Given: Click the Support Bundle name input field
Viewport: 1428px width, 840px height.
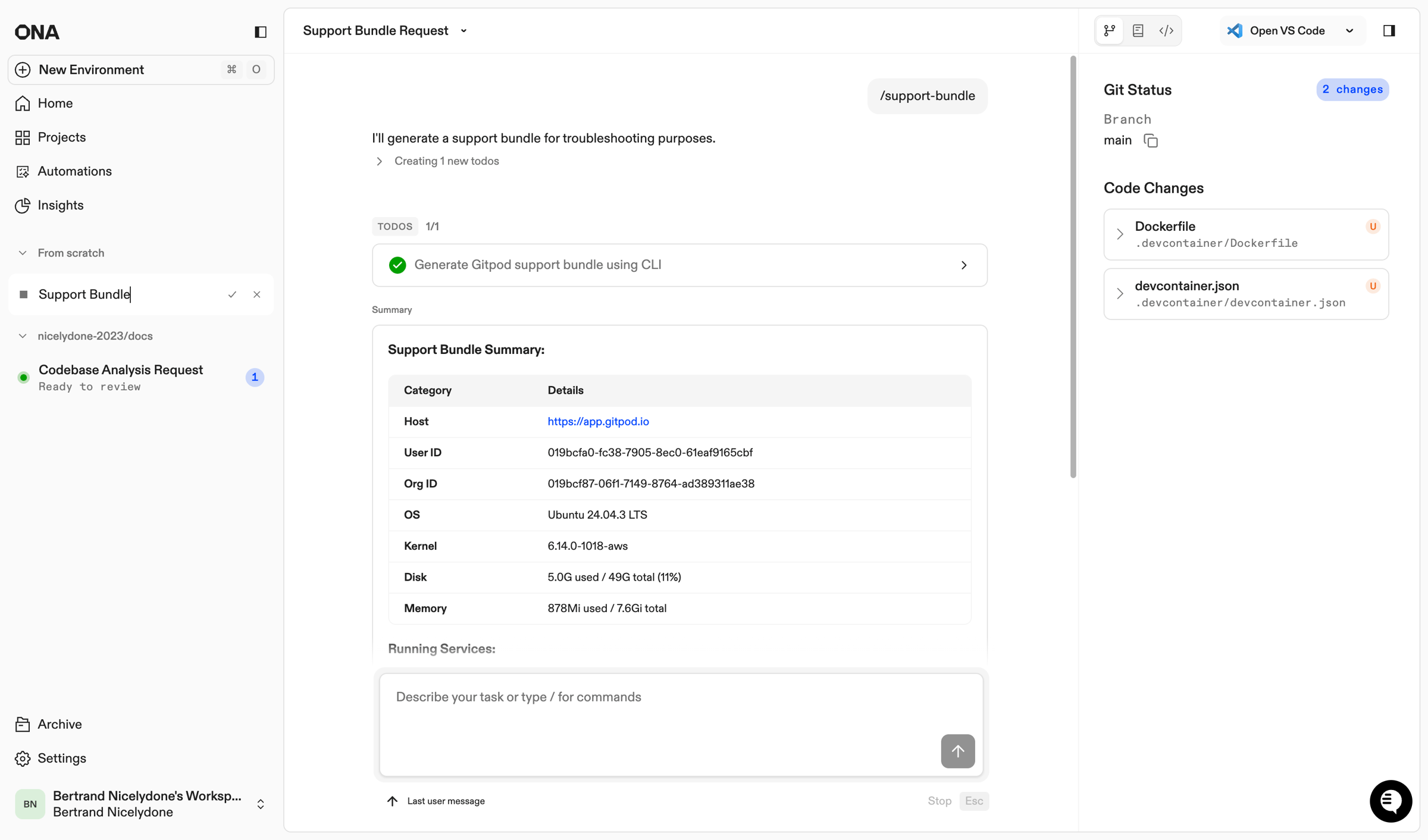Looking at the screenshot, I should point(128,294).
